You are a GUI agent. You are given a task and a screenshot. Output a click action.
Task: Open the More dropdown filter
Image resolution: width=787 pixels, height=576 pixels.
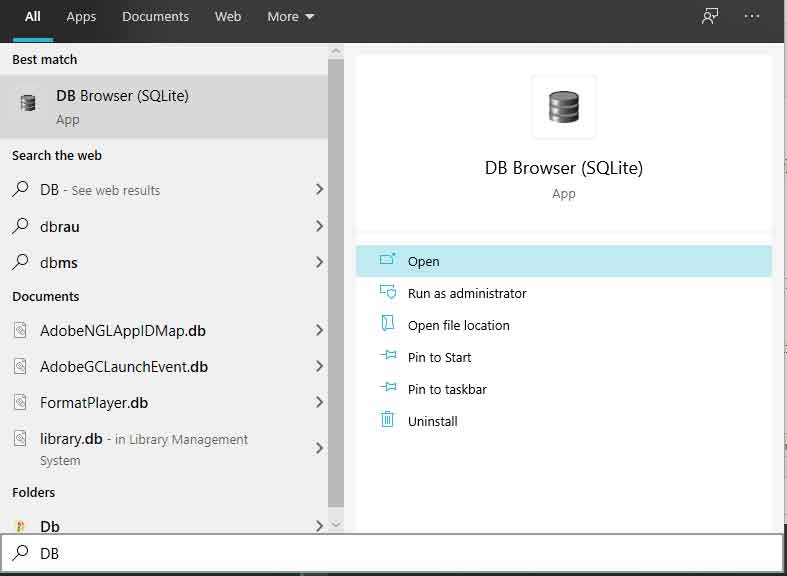tap(291, 17)
